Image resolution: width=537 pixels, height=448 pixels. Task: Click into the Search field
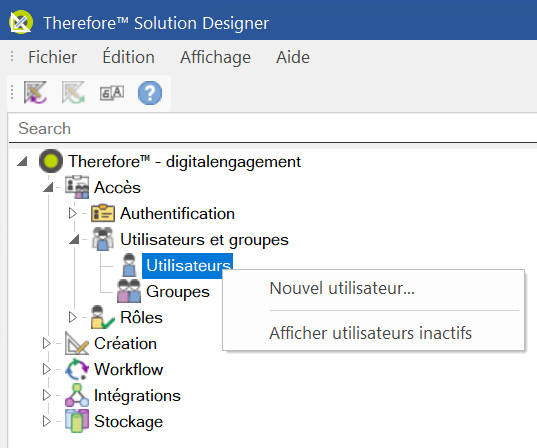pos(273,128)
